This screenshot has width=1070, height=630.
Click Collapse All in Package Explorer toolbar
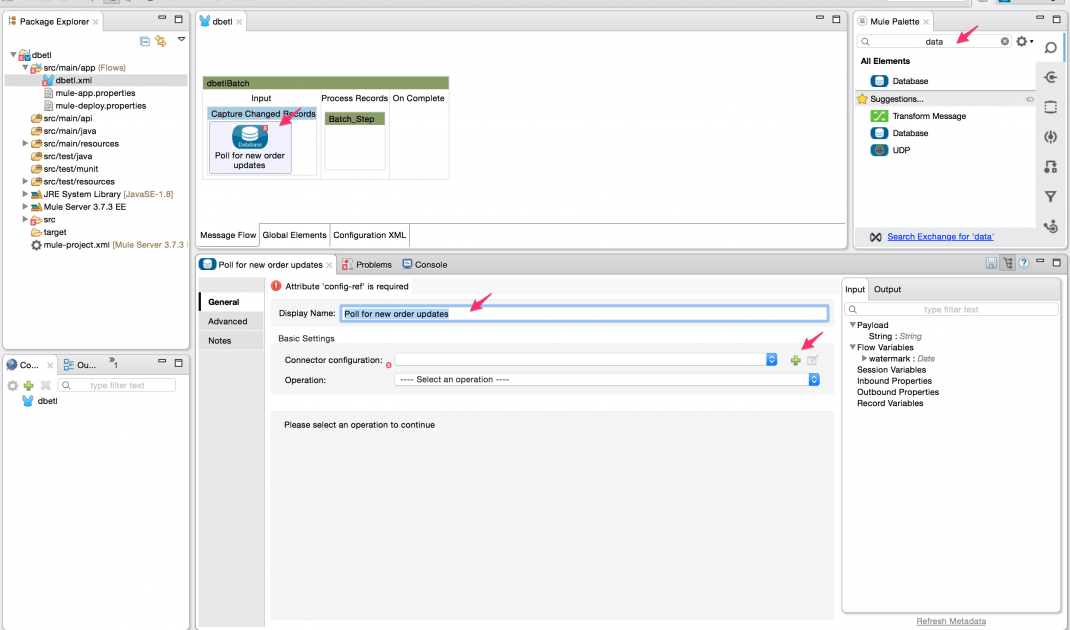coord(144,40)
